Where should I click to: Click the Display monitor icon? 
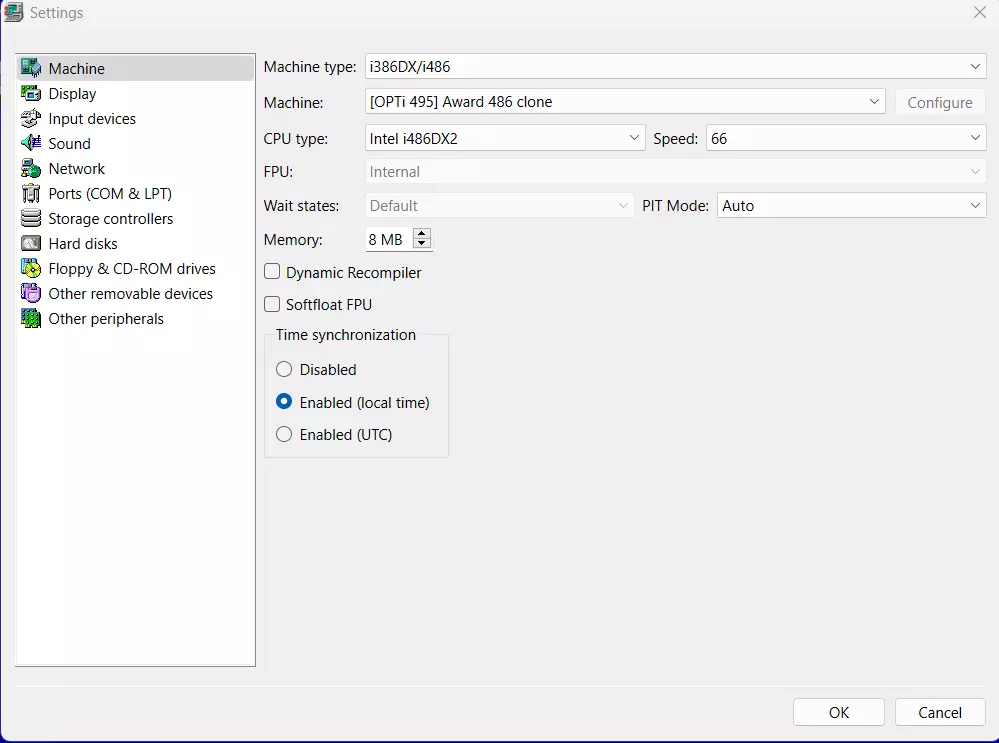pos(31,93)
